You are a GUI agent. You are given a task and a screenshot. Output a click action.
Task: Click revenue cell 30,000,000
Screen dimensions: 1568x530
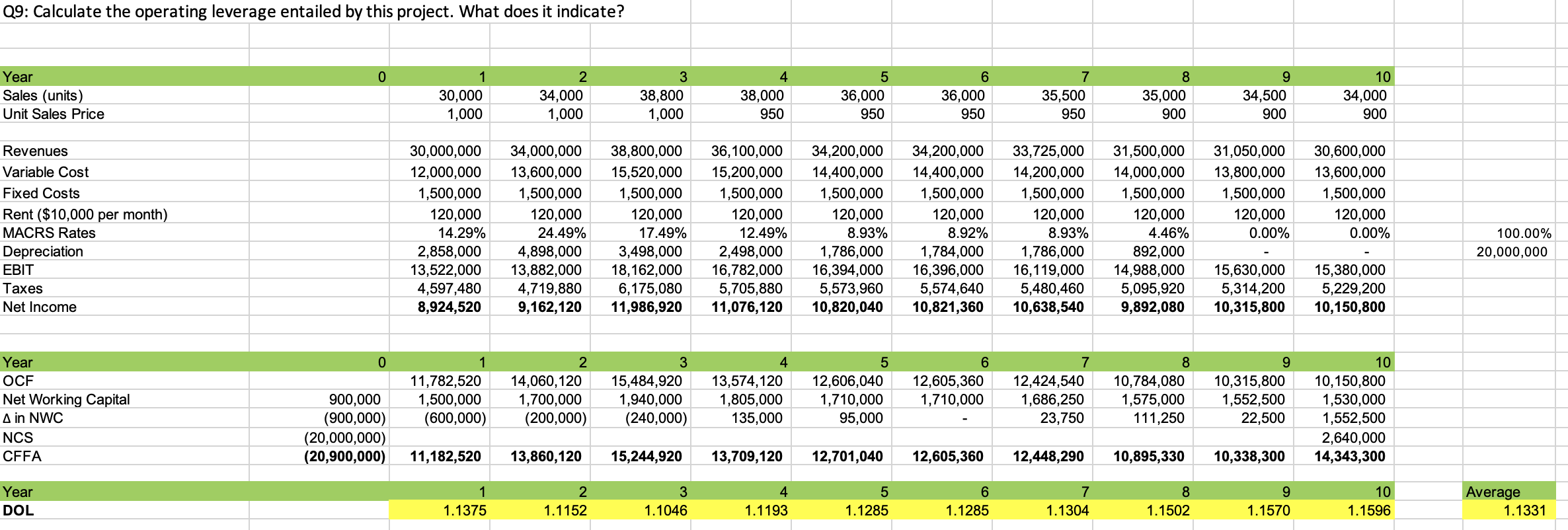point(446,151)
